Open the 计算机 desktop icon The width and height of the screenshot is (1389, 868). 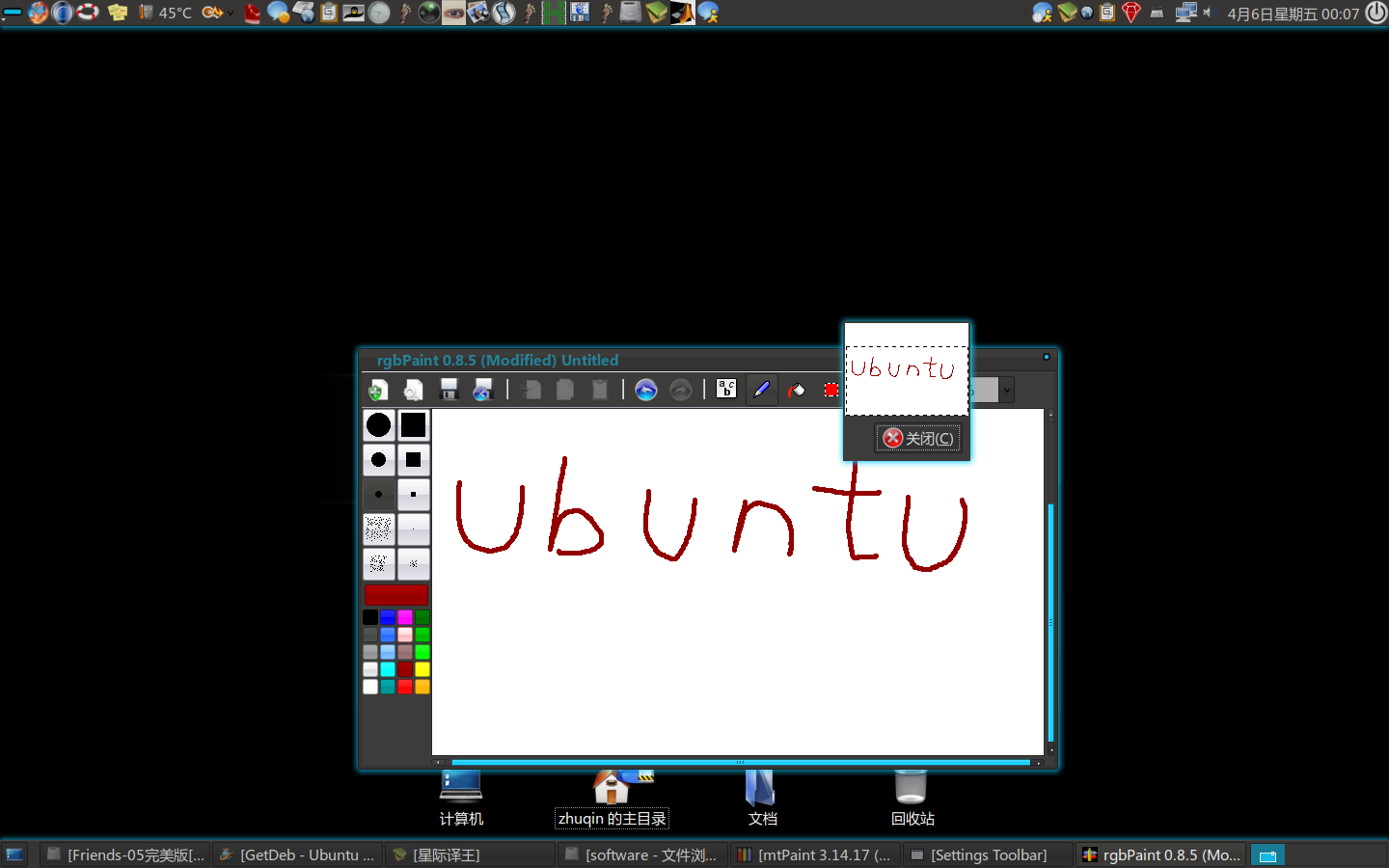click(x=461, y=799)
